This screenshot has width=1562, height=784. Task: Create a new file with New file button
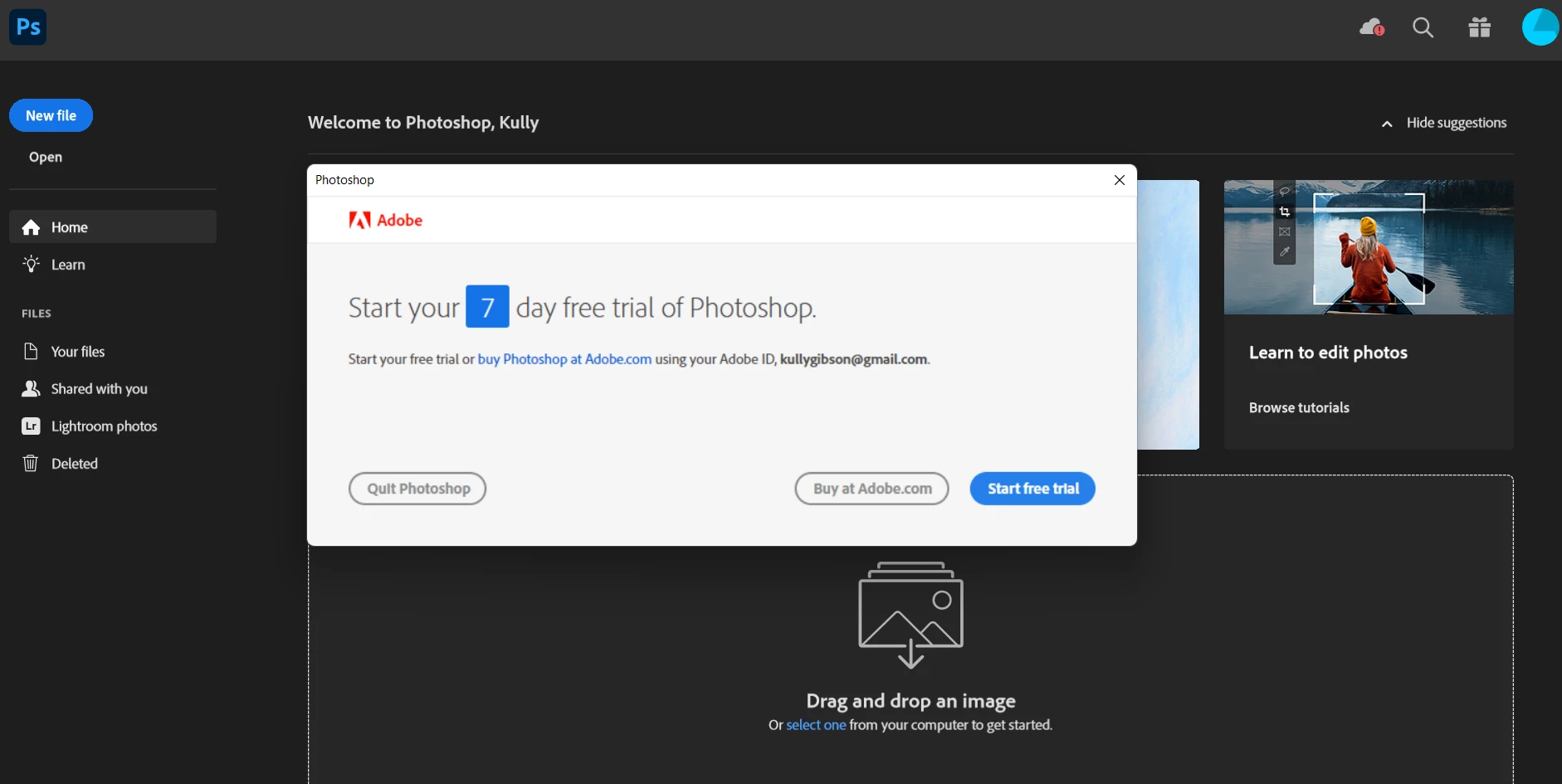[51, 115]
